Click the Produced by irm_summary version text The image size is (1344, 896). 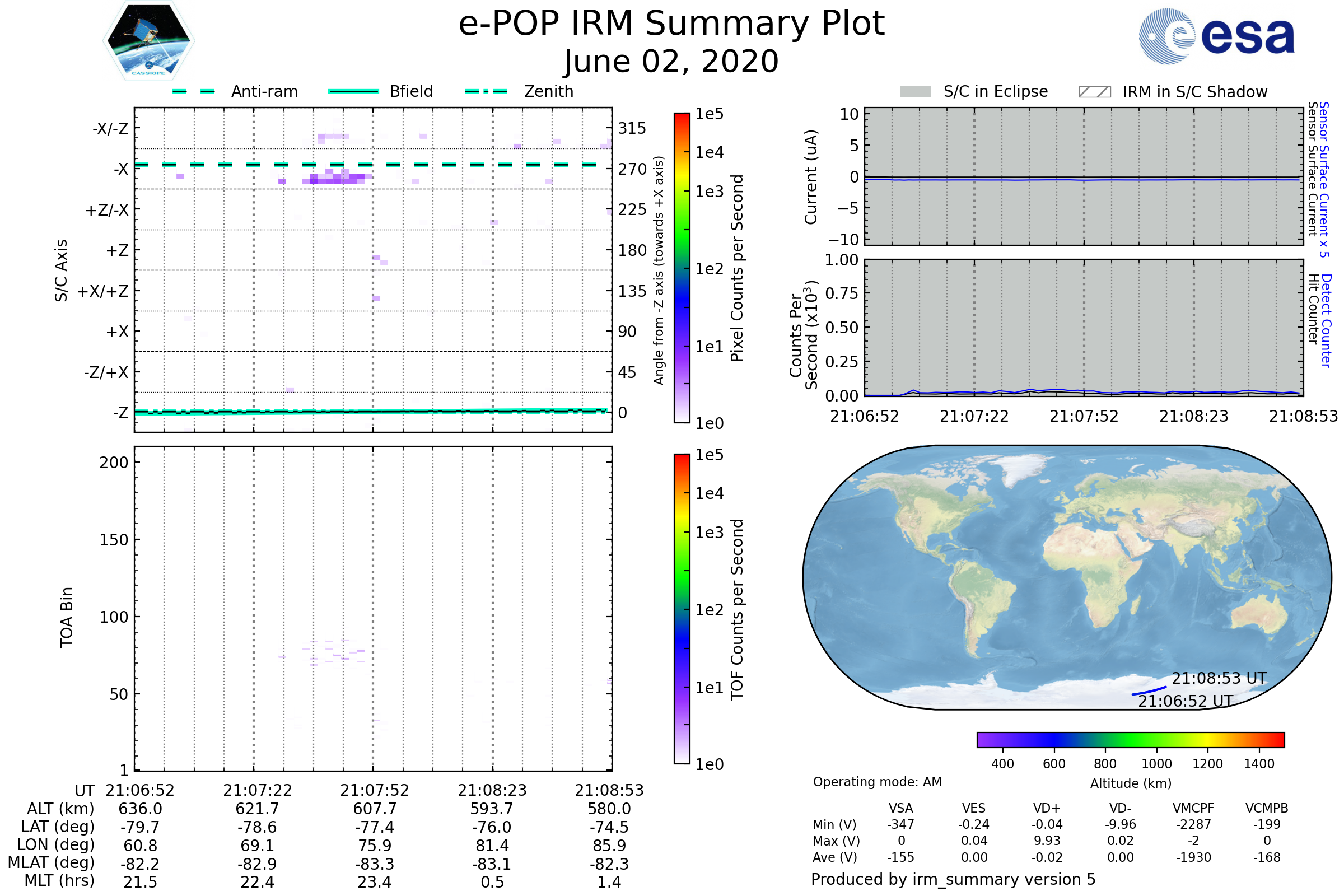953,879
